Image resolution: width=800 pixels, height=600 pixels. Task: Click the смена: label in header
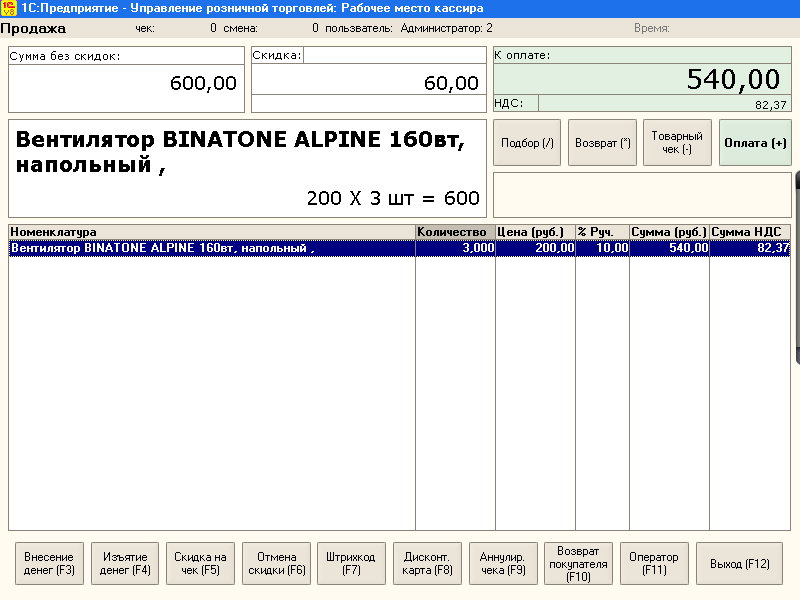coord(240,28)
